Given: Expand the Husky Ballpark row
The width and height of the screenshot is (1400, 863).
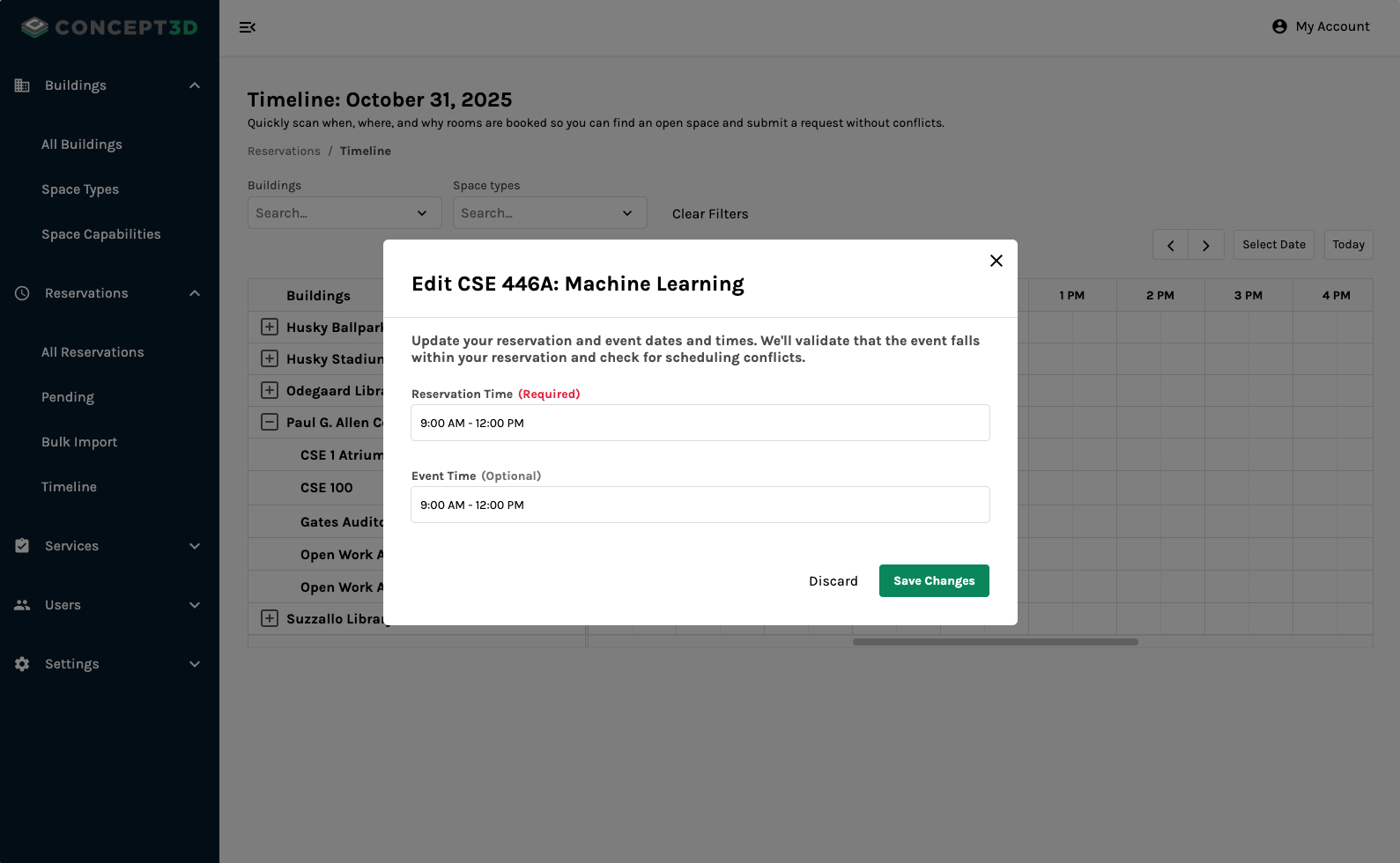Looking at the screenshot, I should [x=270, y=328].
